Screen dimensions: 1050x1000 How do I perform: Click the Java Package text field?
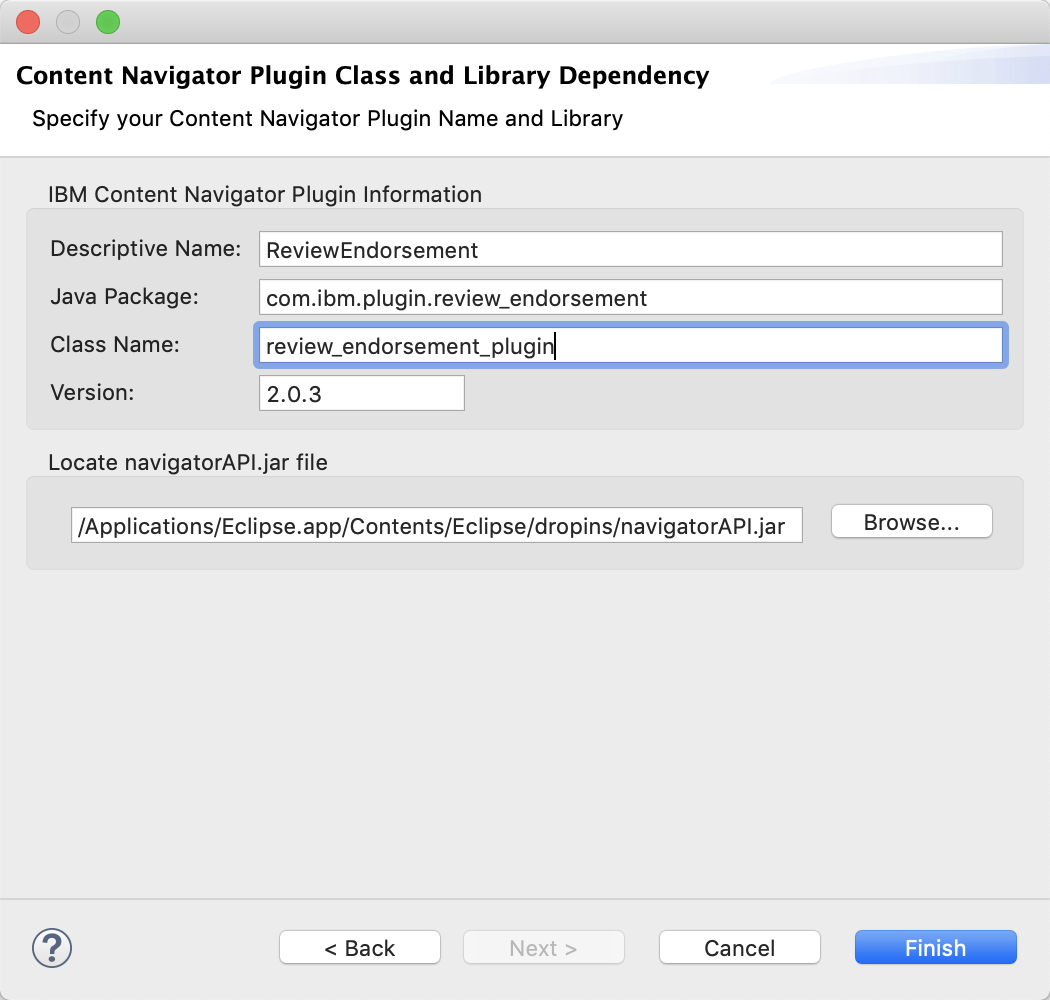(630, 297)
